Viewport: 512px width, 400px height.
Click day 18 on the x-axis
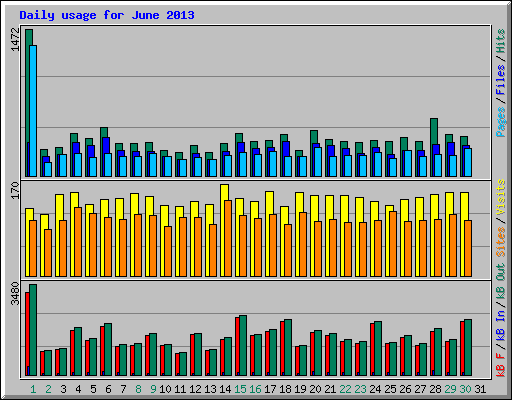point(285,389)
